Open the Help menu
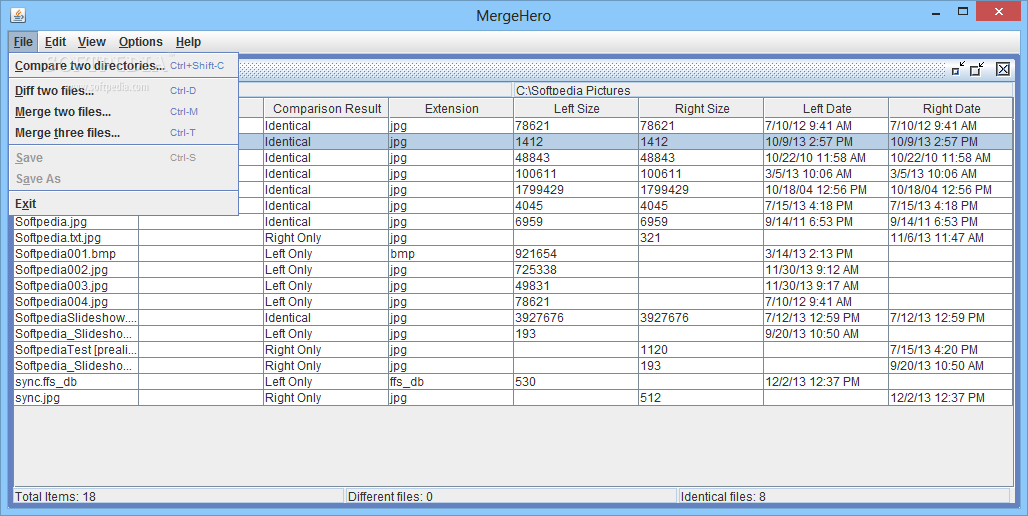This screenshot has height=516, width=1028. tap(188, 42)
